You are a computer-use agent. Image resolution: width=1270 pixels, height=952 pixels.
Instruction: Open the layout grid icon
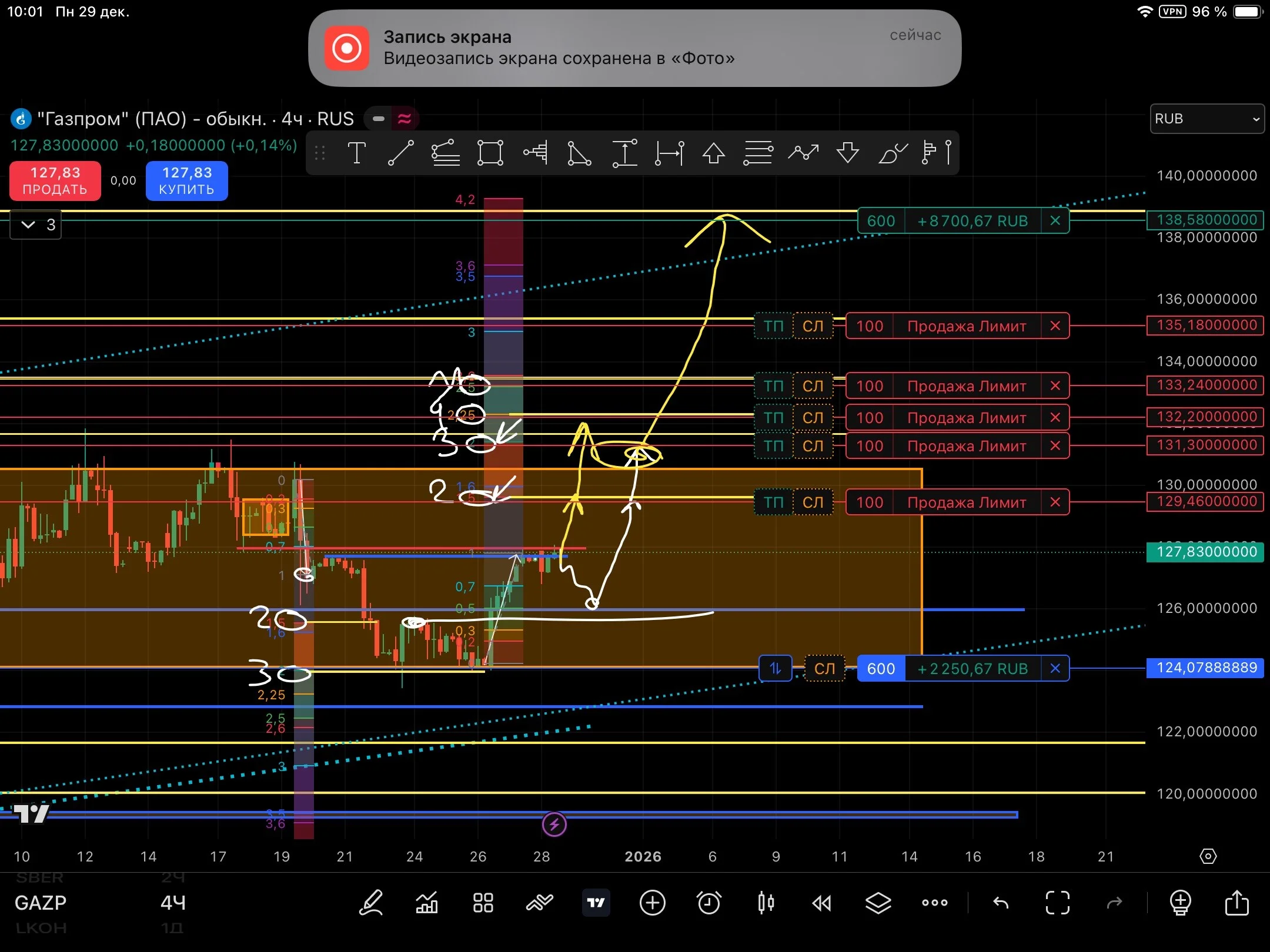tap(483, 903)
